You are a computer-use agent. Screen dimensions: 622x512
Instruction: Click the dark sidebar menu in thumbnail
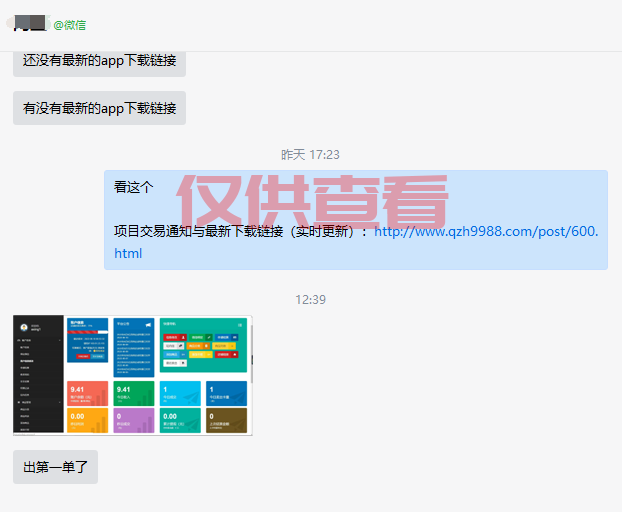coord(37,390)
